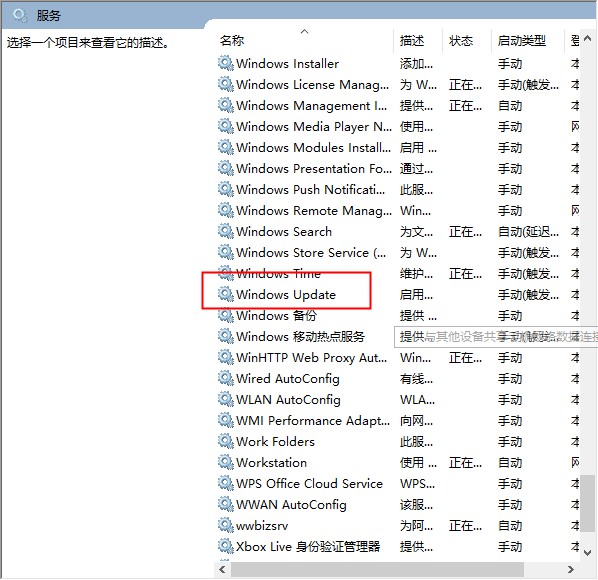Select the WLAN AutoConfig service name

(288, 400)
